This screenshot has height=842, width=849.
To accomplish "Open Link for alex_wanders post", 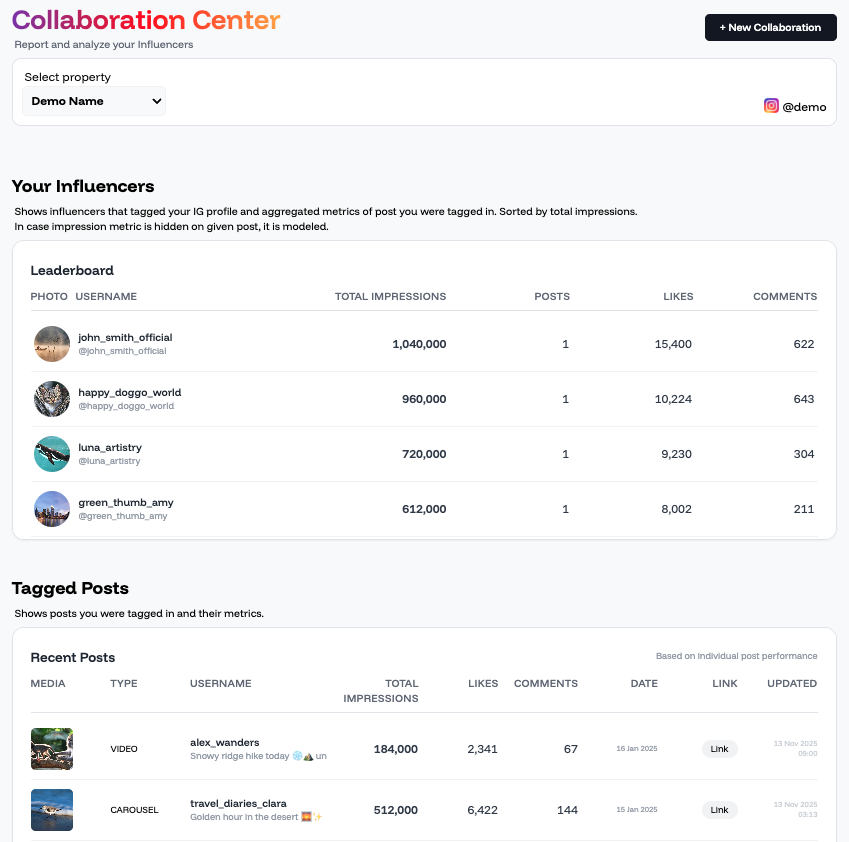I will pos(719,749).
